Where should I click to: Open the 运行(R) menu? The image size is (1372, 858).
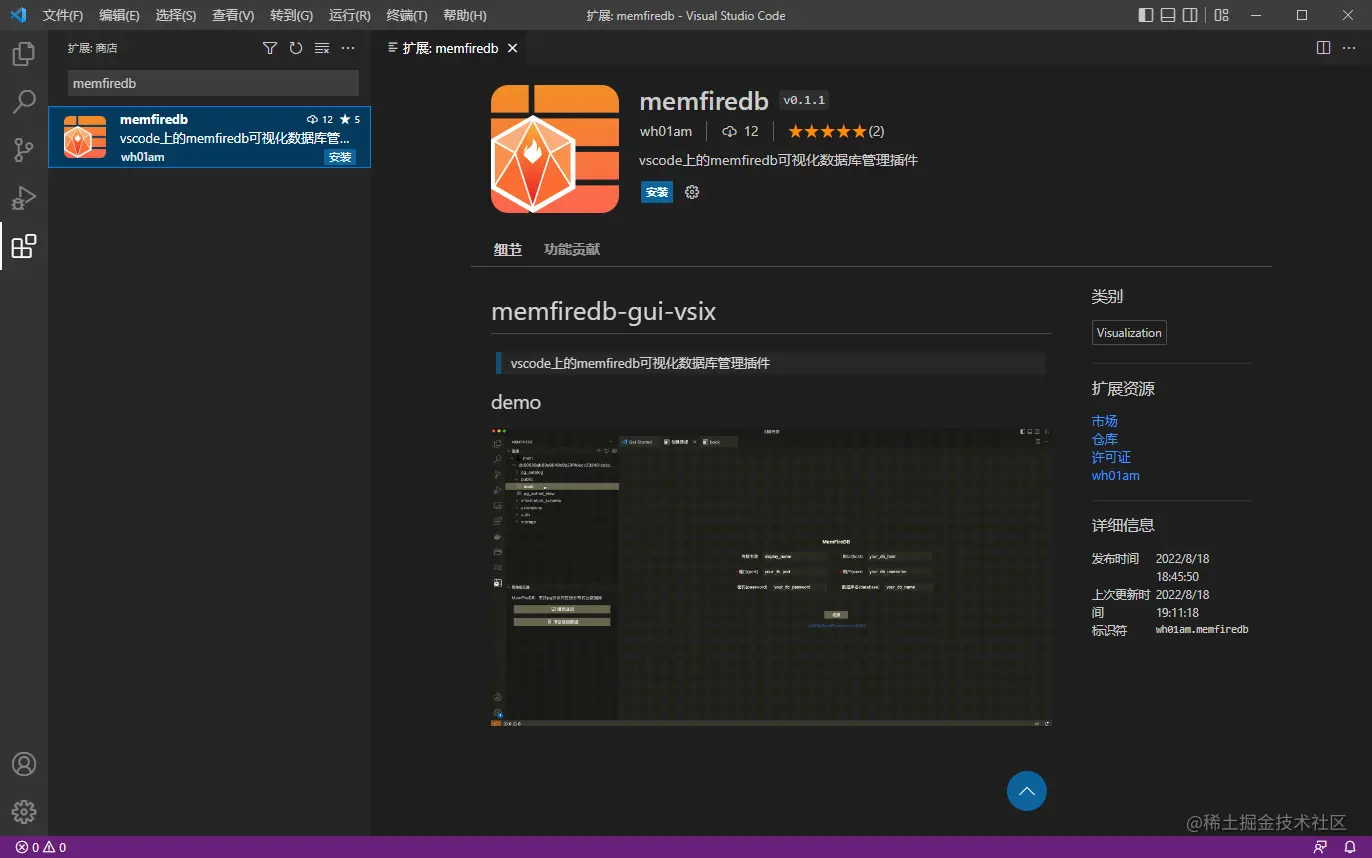tap(349, 16)
